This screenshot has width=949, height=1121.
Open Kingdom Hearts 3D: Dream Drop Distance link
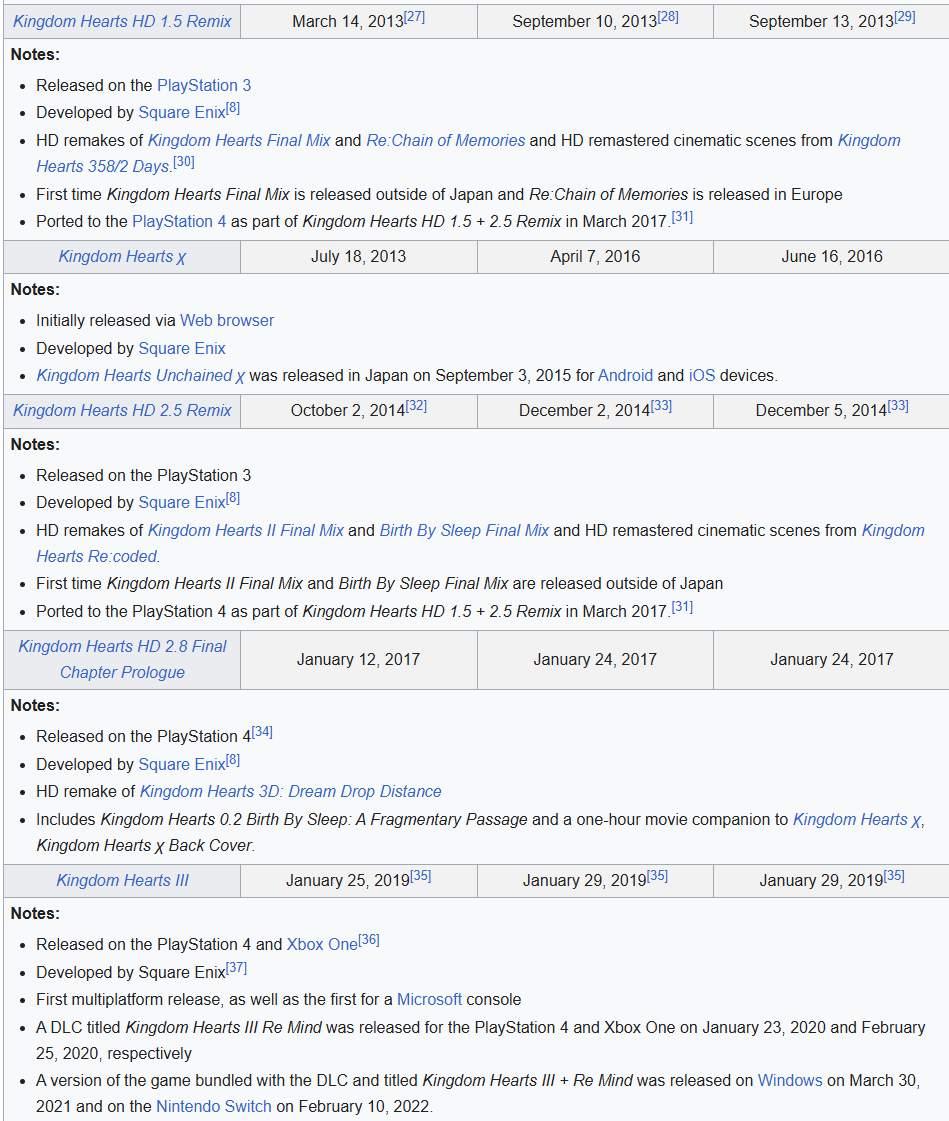pyautogui.click(x=290, y=792)
